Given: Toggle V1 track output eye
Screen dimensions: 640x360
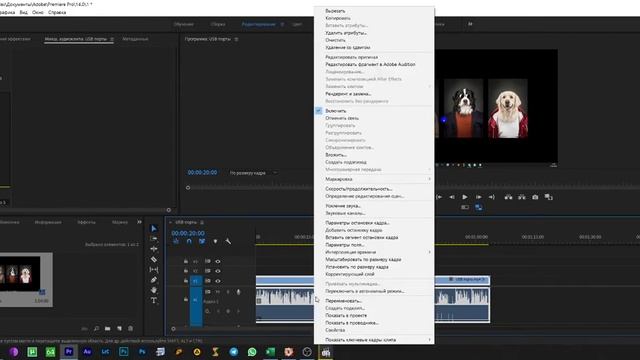Looking at the screenshot, I should (x=218, y=281).
